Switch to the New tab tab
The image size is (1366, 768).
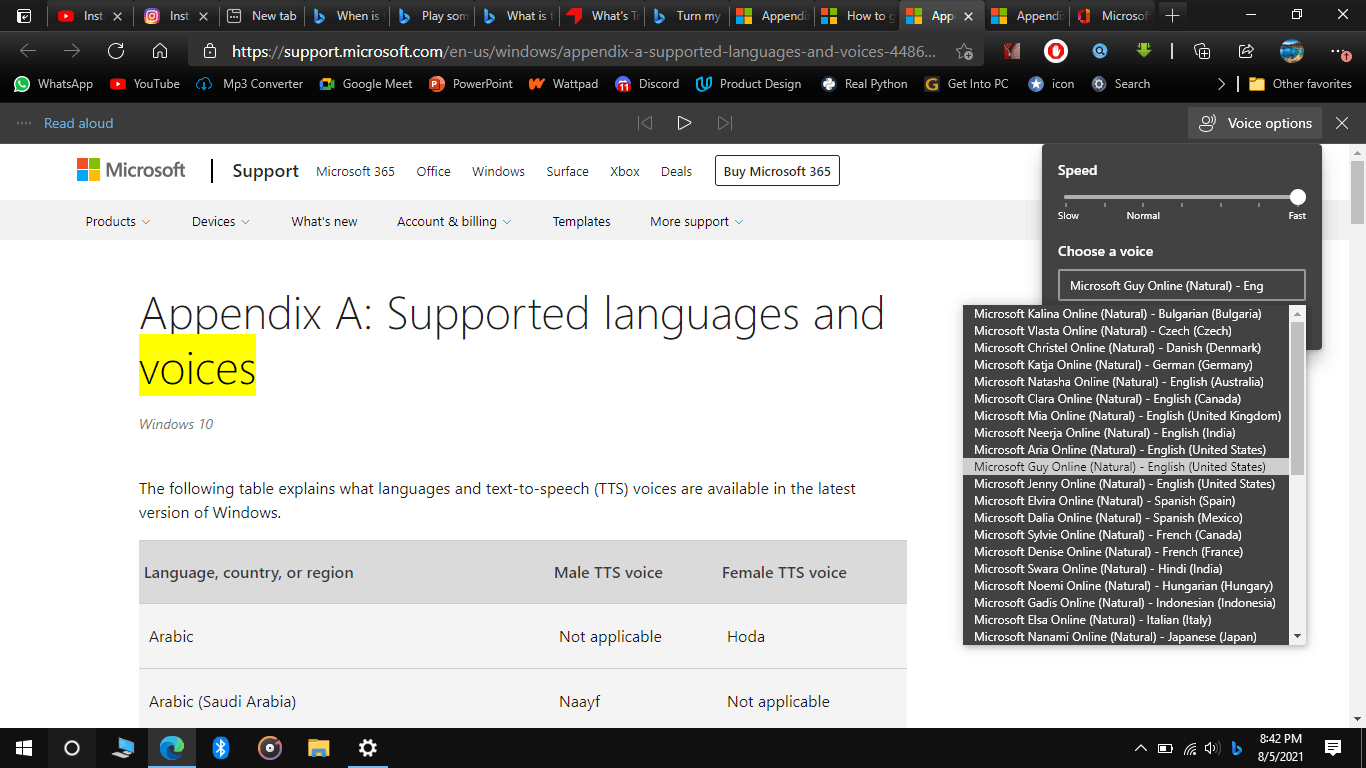(x=262, y=16)
